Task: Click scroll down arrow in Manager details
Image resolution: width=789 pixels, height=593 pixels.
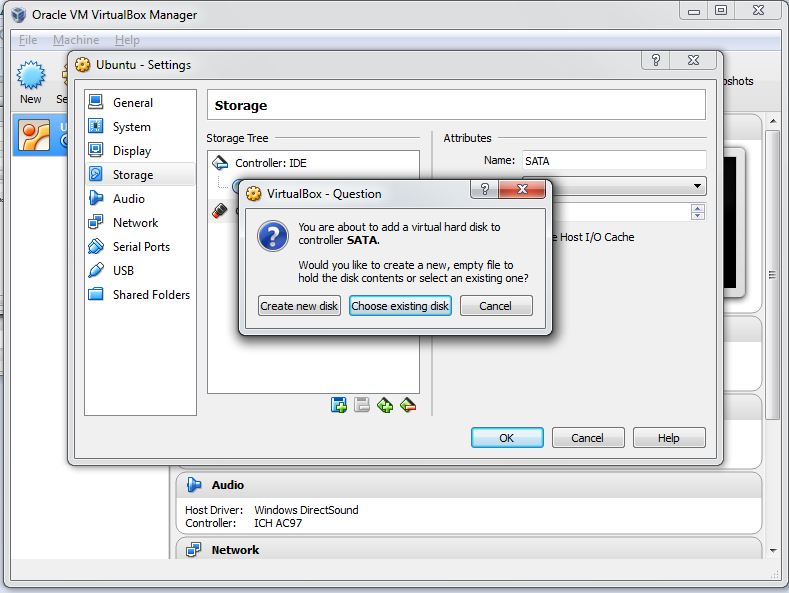Action: [x=773, y=551]
